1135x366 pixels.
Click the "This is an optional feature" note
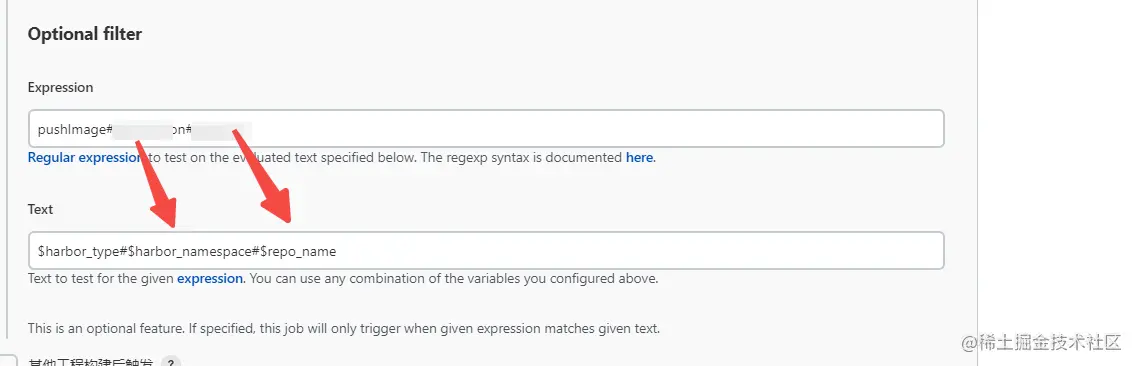pos(344,328)
